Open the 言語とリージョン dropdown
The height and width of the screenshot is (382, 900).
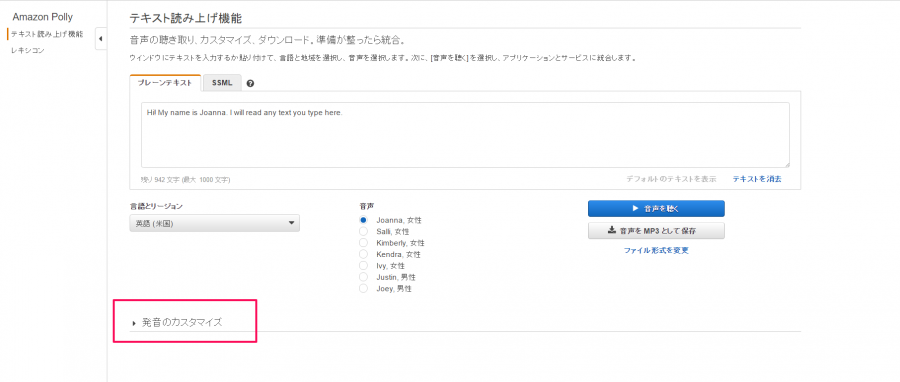click(x=215, y=223)
